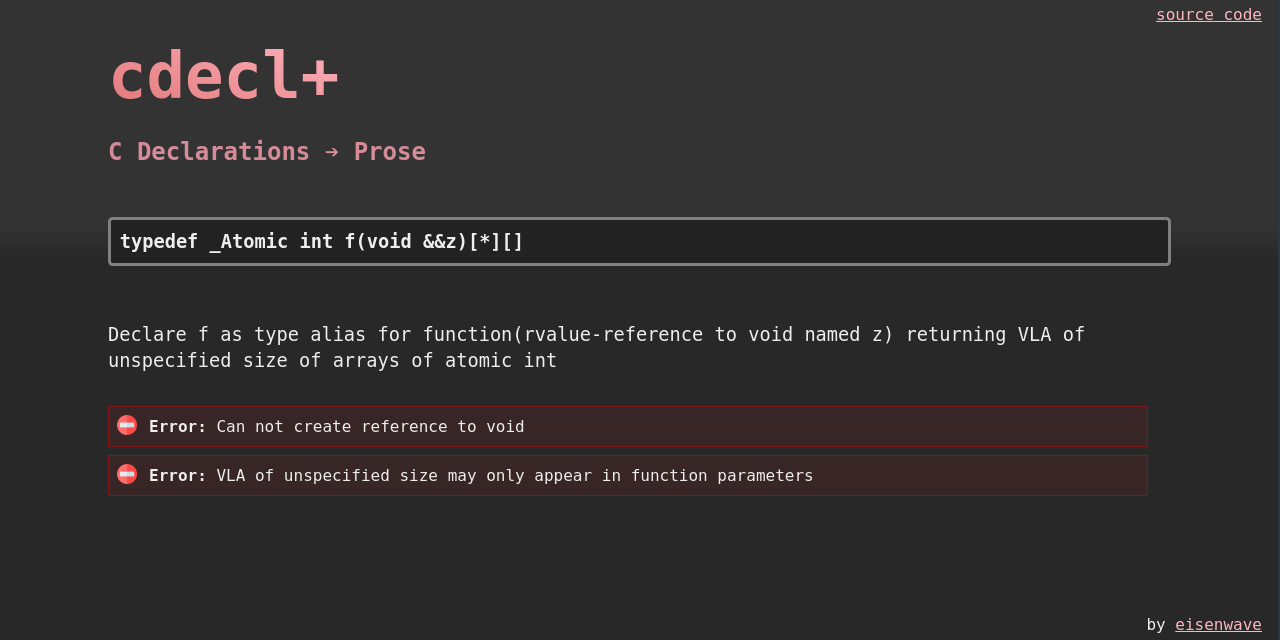Click the first error stop icon
The image size is (1280, 640).
coord(127,425)
